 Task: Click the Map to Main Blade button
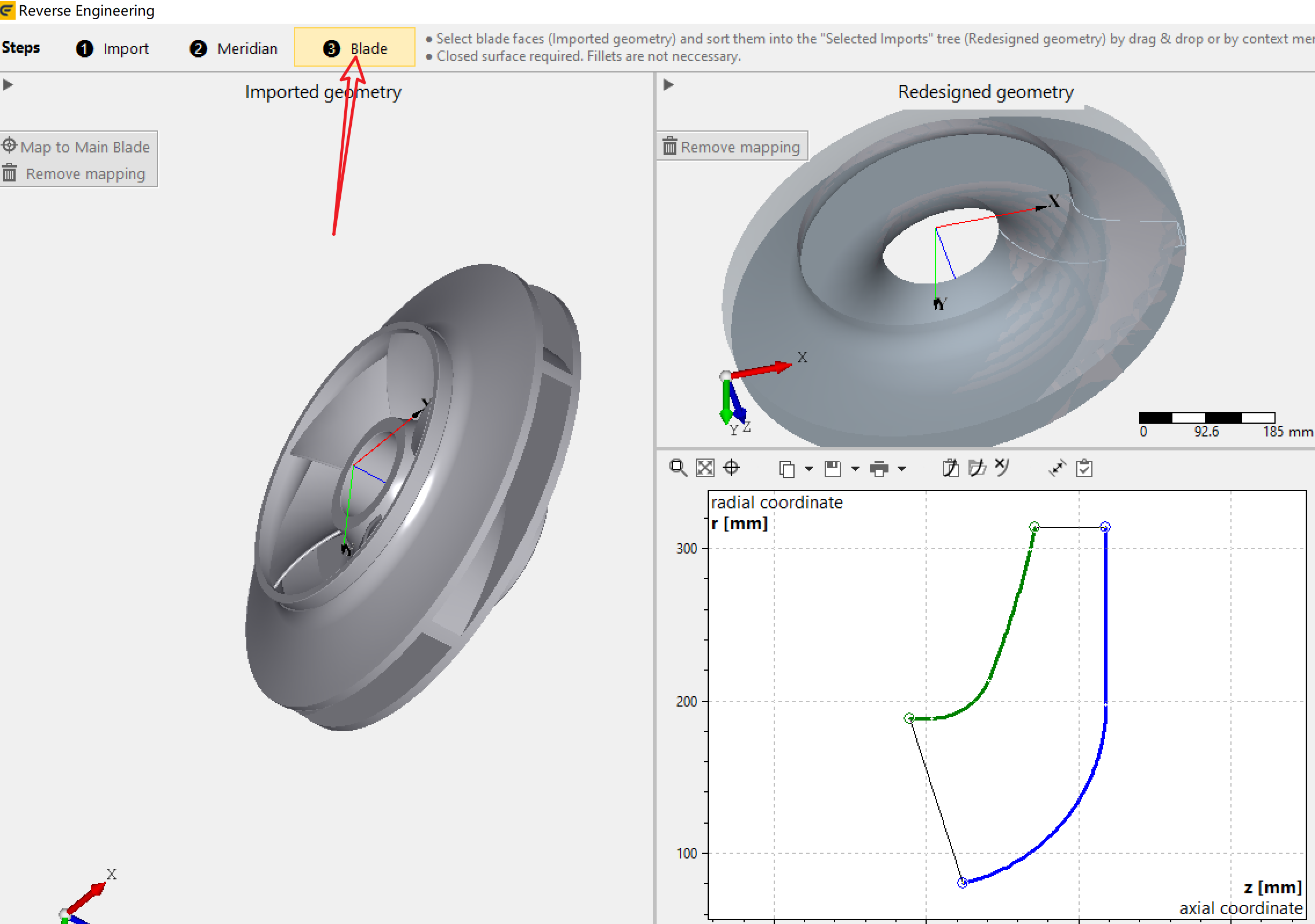(78, 147)
